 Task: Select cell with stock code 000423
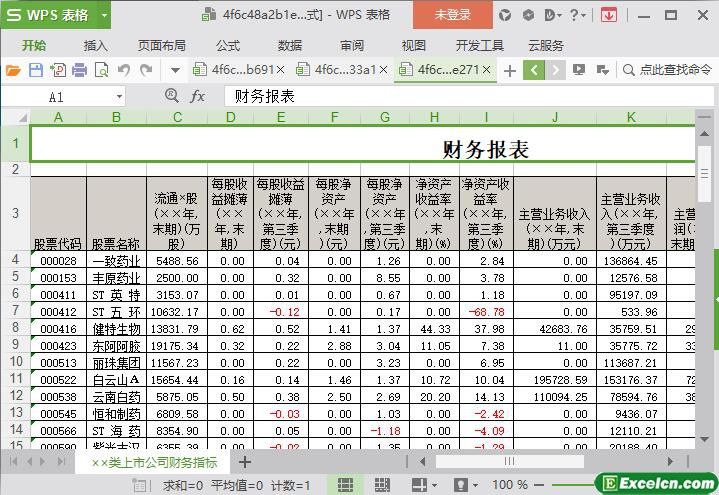click(x=58, y=346)
